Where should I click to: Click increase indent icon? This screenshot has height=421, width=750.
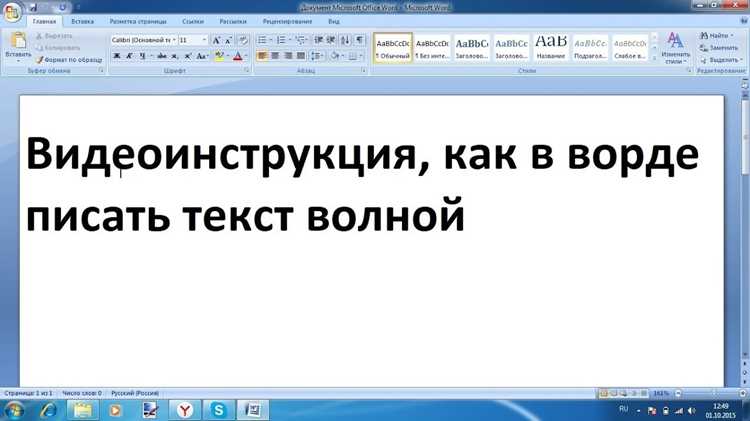331,40
